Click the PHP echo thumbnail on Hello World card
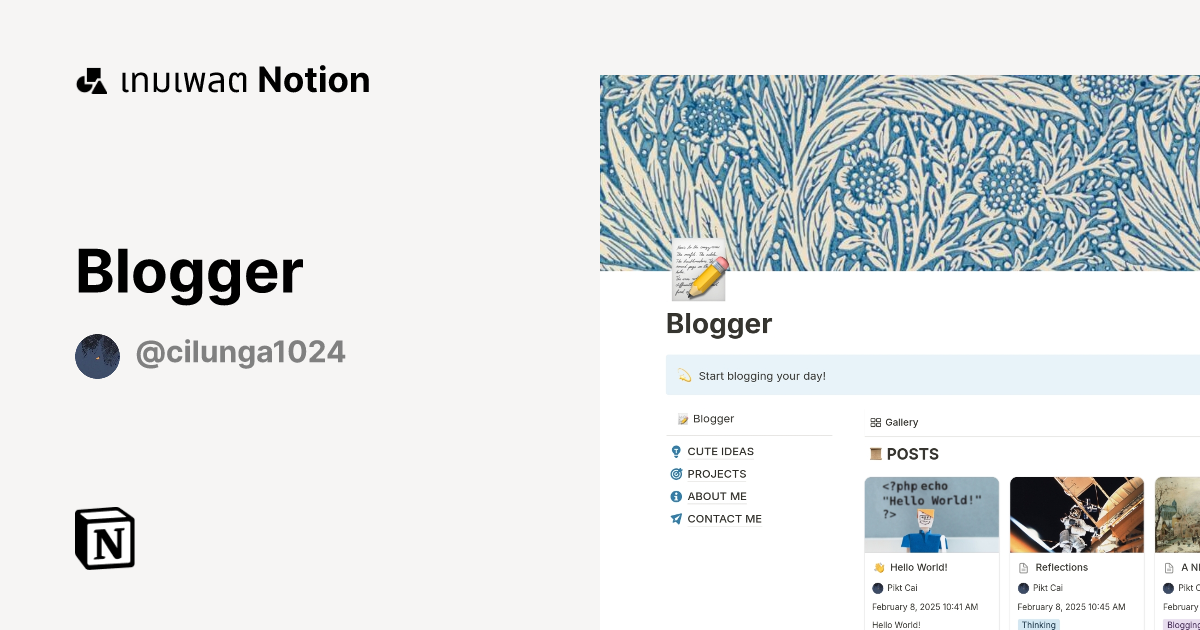The width and height of the screenshot is (1200, 630). [x=931, y=514]
